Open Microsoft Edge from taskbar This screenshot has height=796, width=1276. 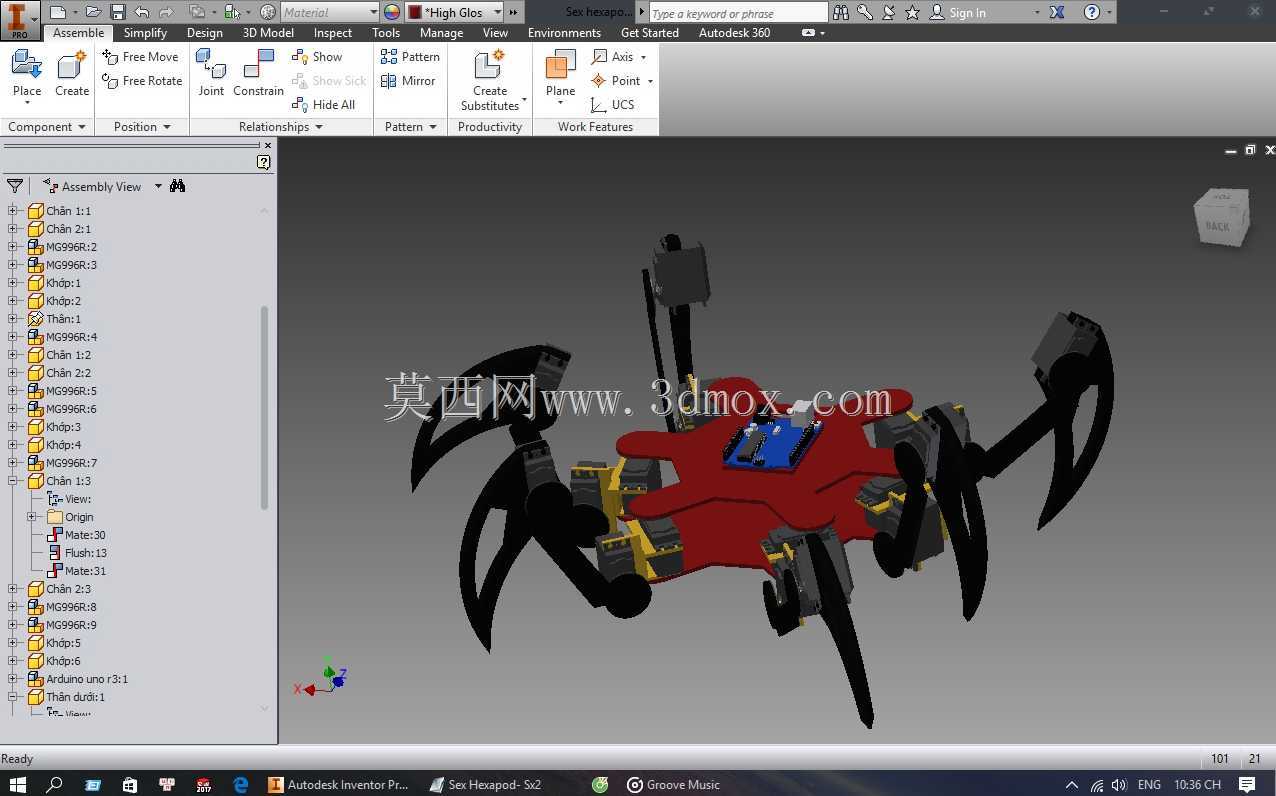[x=241, y=785]
